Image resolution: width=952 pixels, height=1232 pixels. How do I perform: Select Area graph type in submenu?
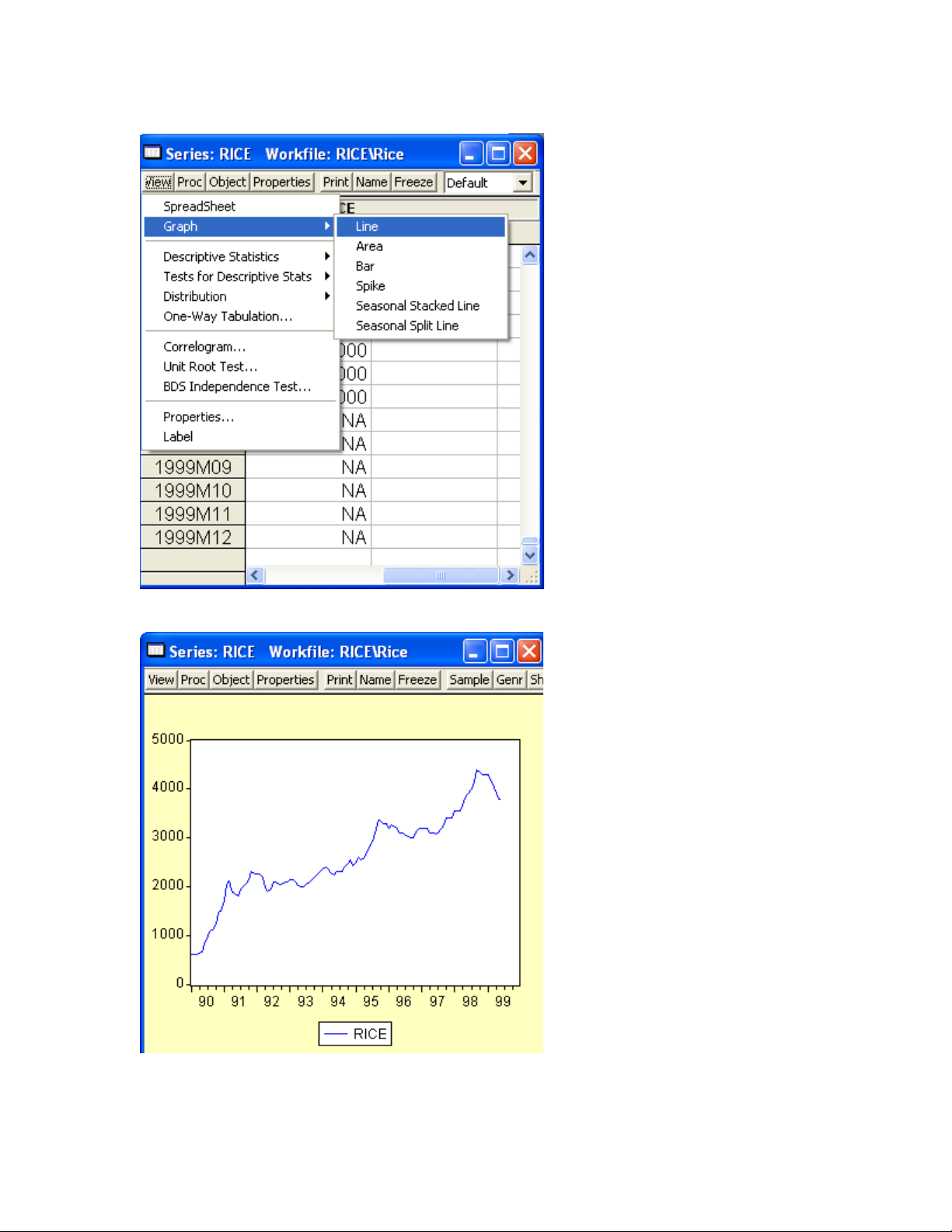click(421, 246)
